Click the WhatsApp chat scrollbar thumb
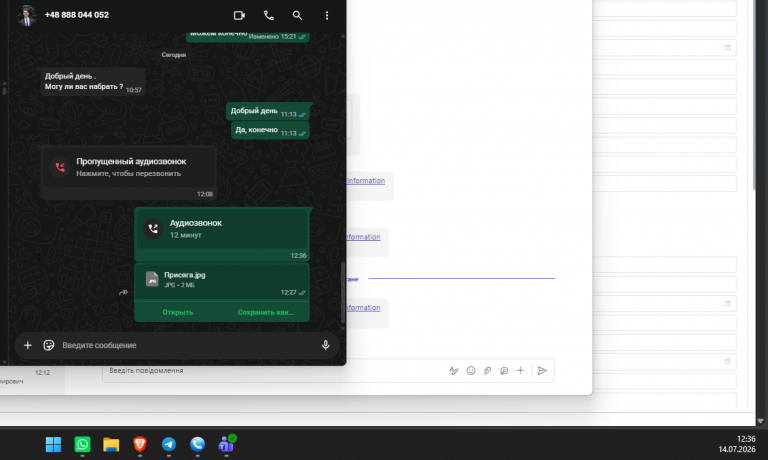The width and height of the screenshot is (768, 460). click(343, 292)
